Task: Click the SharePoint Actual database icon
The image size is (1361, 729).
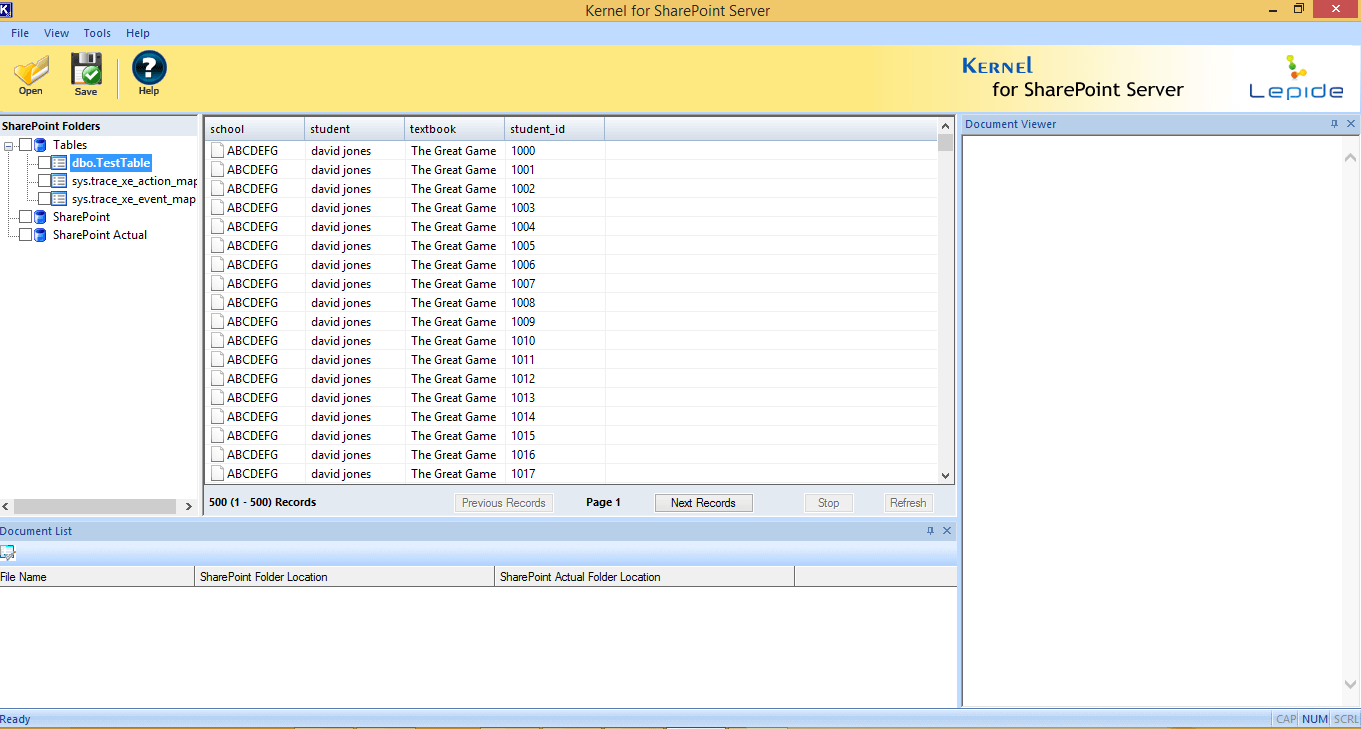Action: 40,235
